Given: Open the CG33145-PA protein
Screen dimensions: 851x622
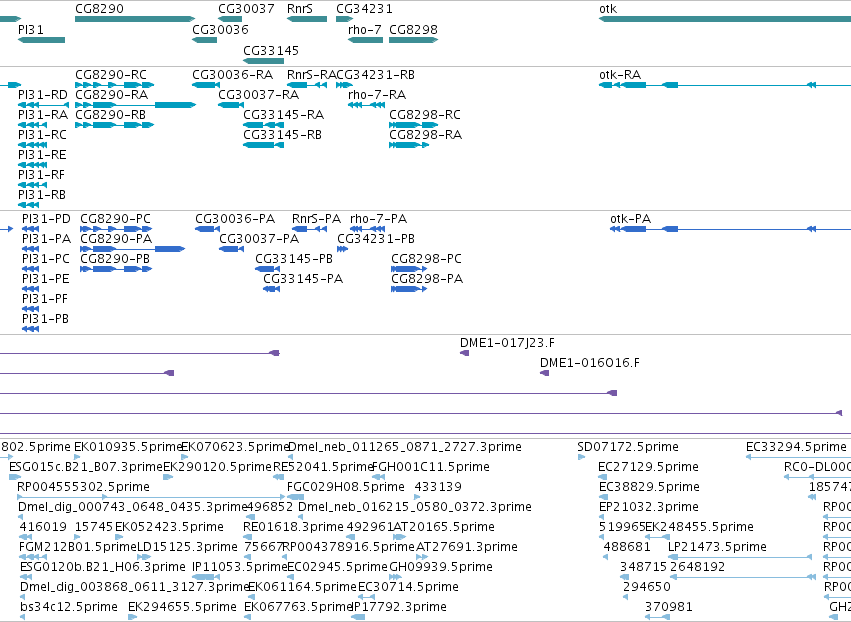Looking at the screenshot, I should coord(303,279).
